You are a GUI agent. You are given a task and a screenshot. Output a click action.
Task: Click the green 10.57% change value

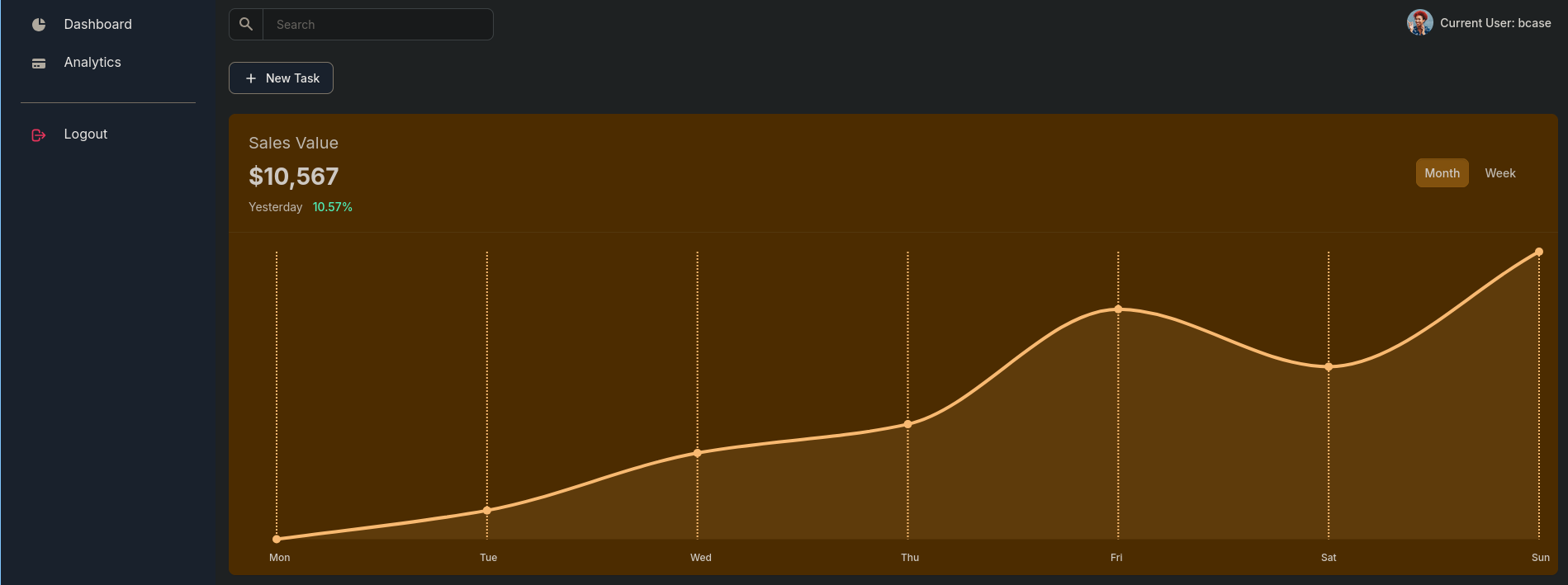pos(332,207)
